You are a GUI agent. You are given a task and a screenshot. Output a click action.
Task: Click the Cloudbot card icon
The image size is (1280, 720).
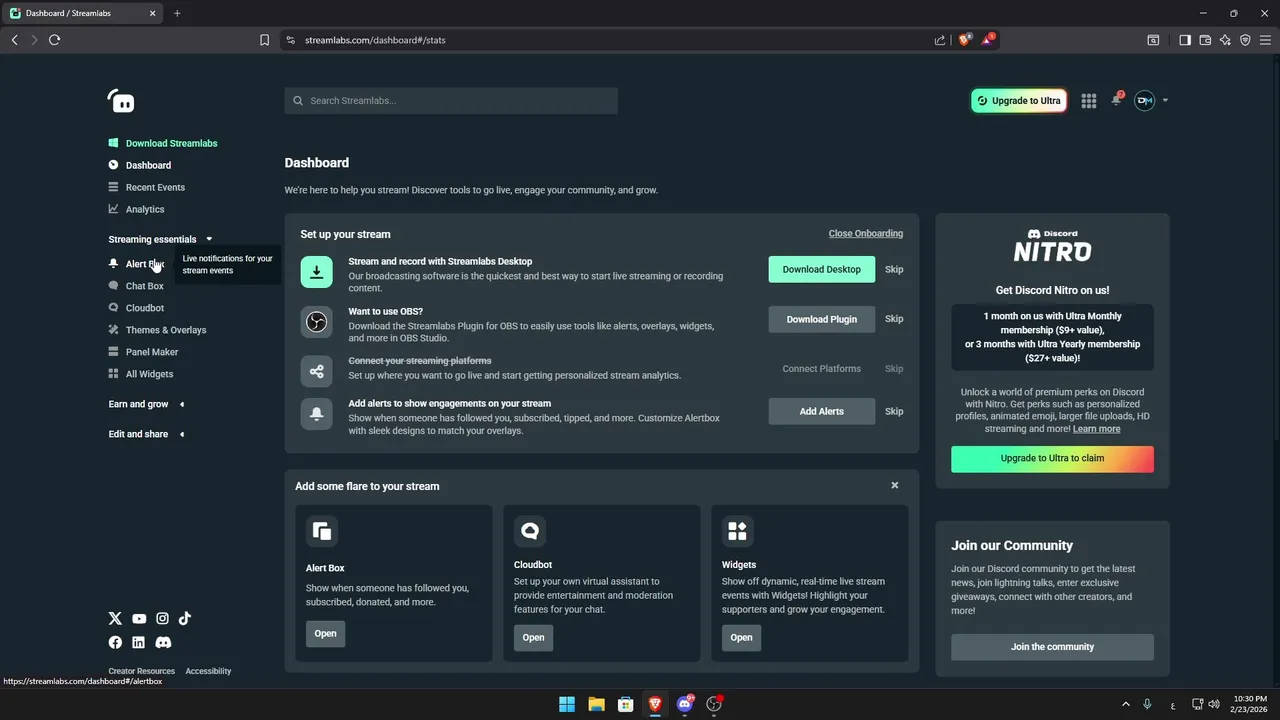click(x=530, y=531)
